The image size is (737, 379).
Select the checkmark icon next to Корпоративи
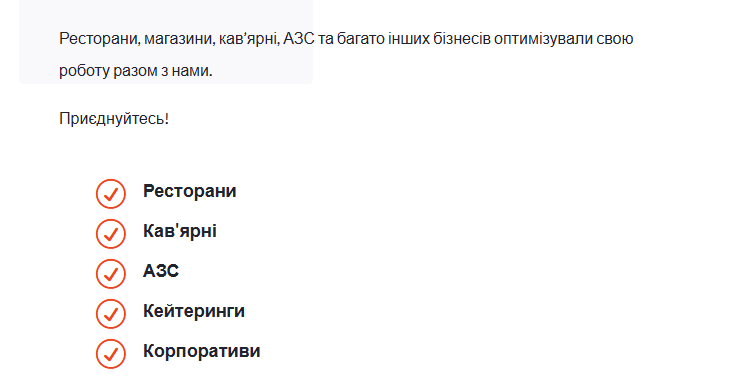pos(111,353)
